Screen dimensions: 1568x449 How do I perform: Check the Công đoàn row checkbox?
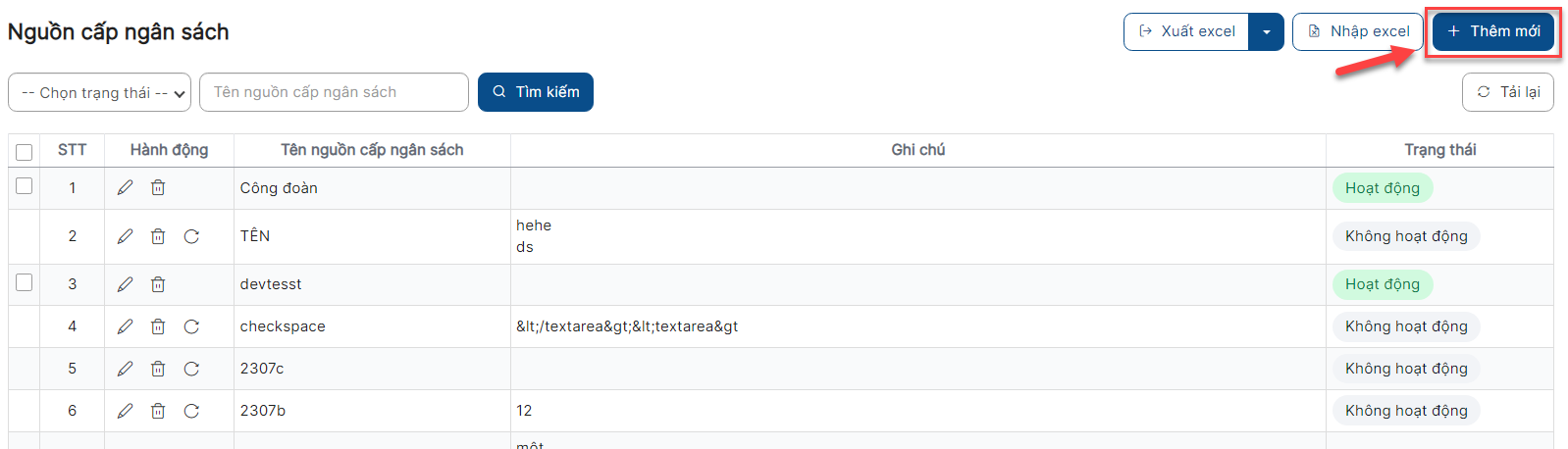pos(25,185)
